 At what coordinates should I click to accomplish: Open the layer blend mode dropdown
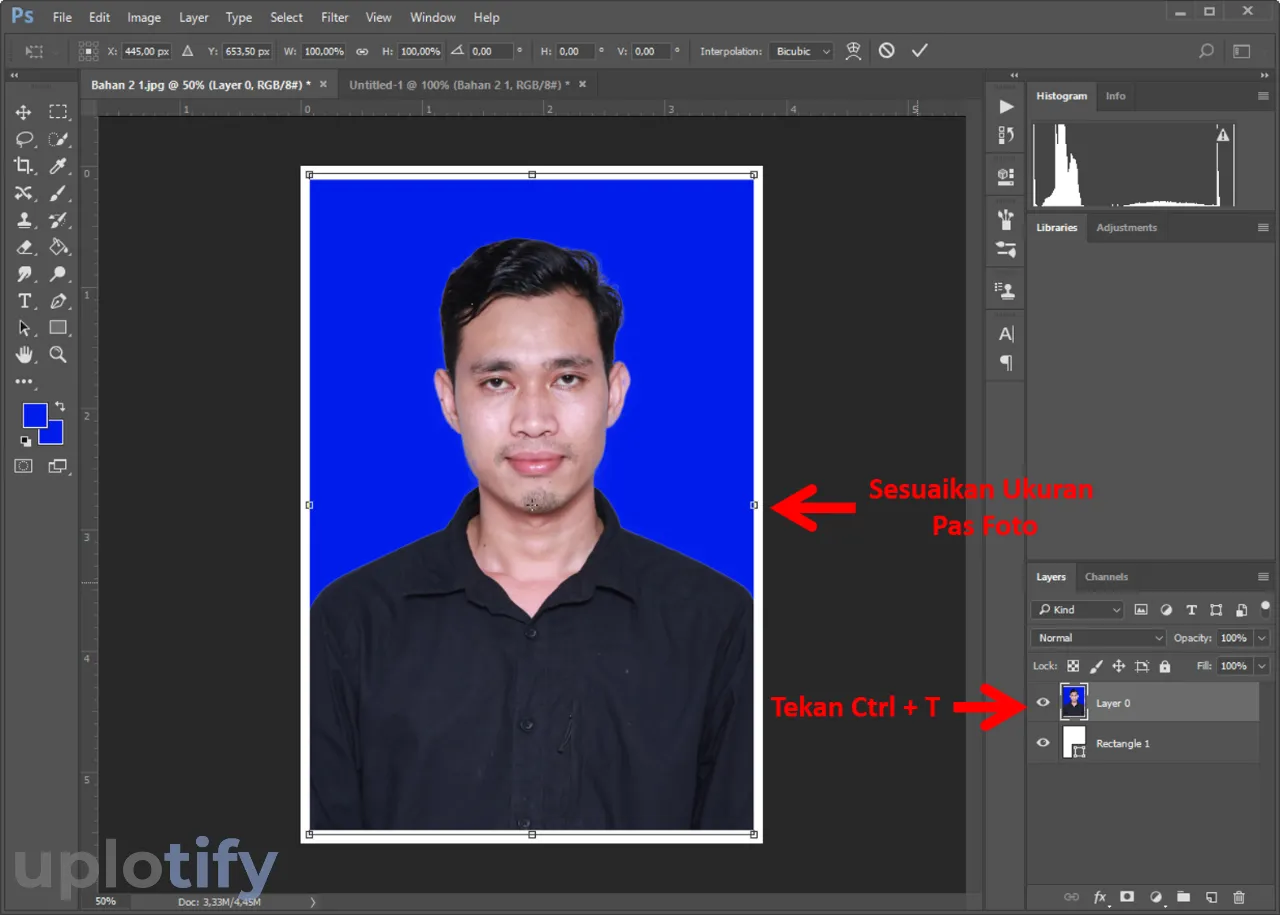pyautogui.click(x=1098, y=638)
